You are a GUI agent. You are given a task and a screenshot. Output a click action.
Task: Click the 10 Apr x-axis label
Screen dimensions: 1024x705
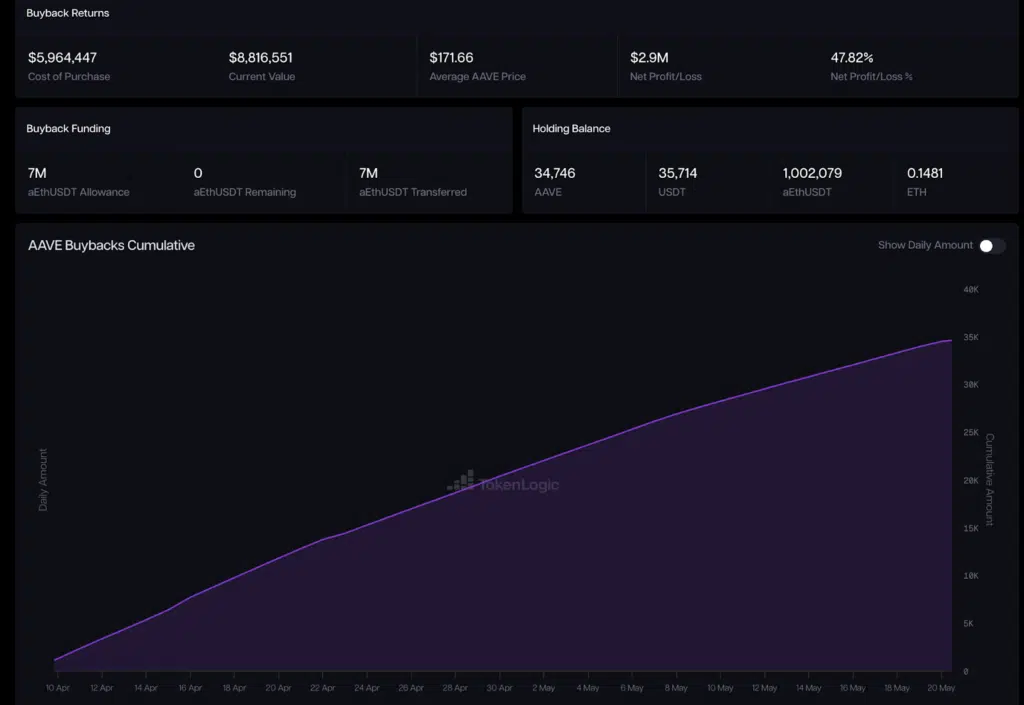pos(57,688)
